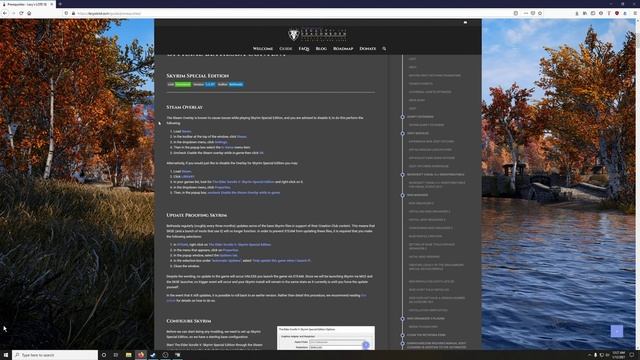This screenshot has height=360, width=640.
Task: Open the FAQs menu item
Action: (x=304, y=49)
